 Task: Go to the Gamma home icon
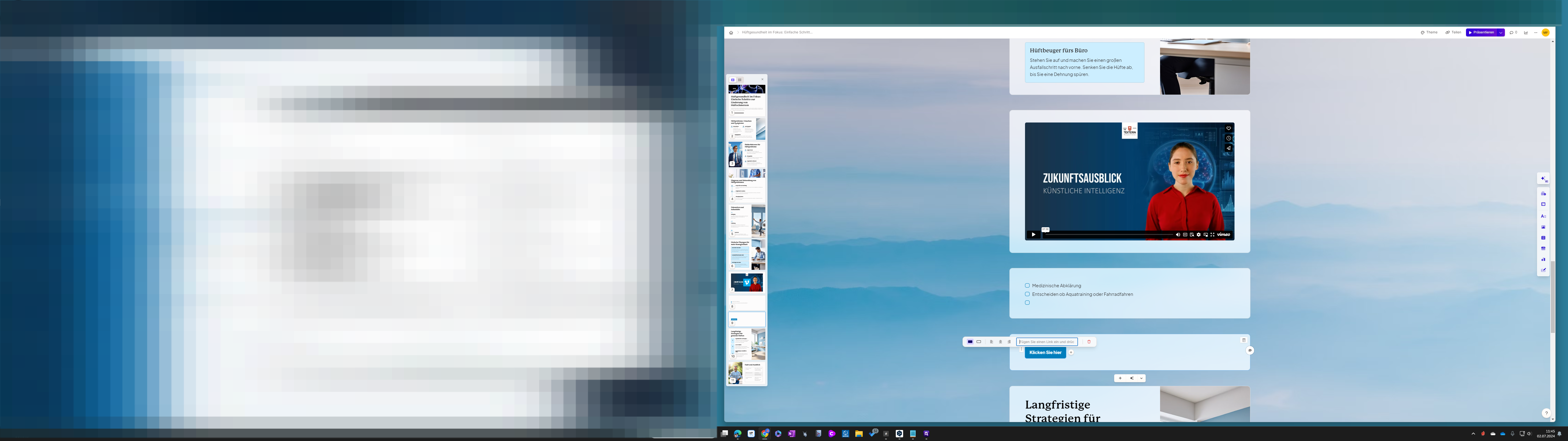(x=731, y=33)
